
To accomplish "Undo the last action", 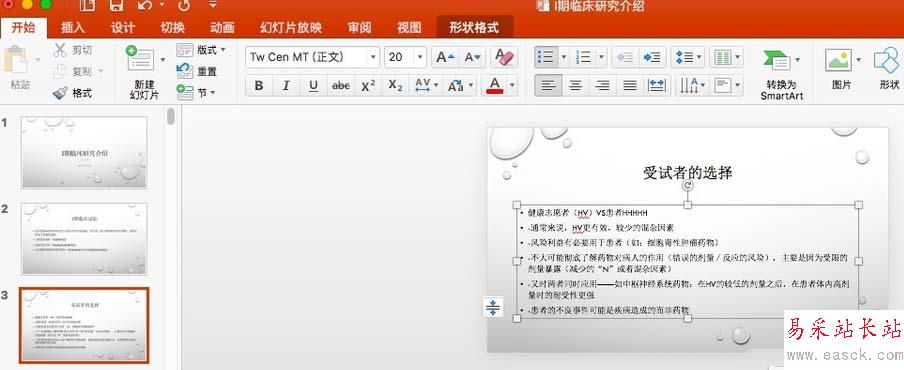I will click(145, 6).
